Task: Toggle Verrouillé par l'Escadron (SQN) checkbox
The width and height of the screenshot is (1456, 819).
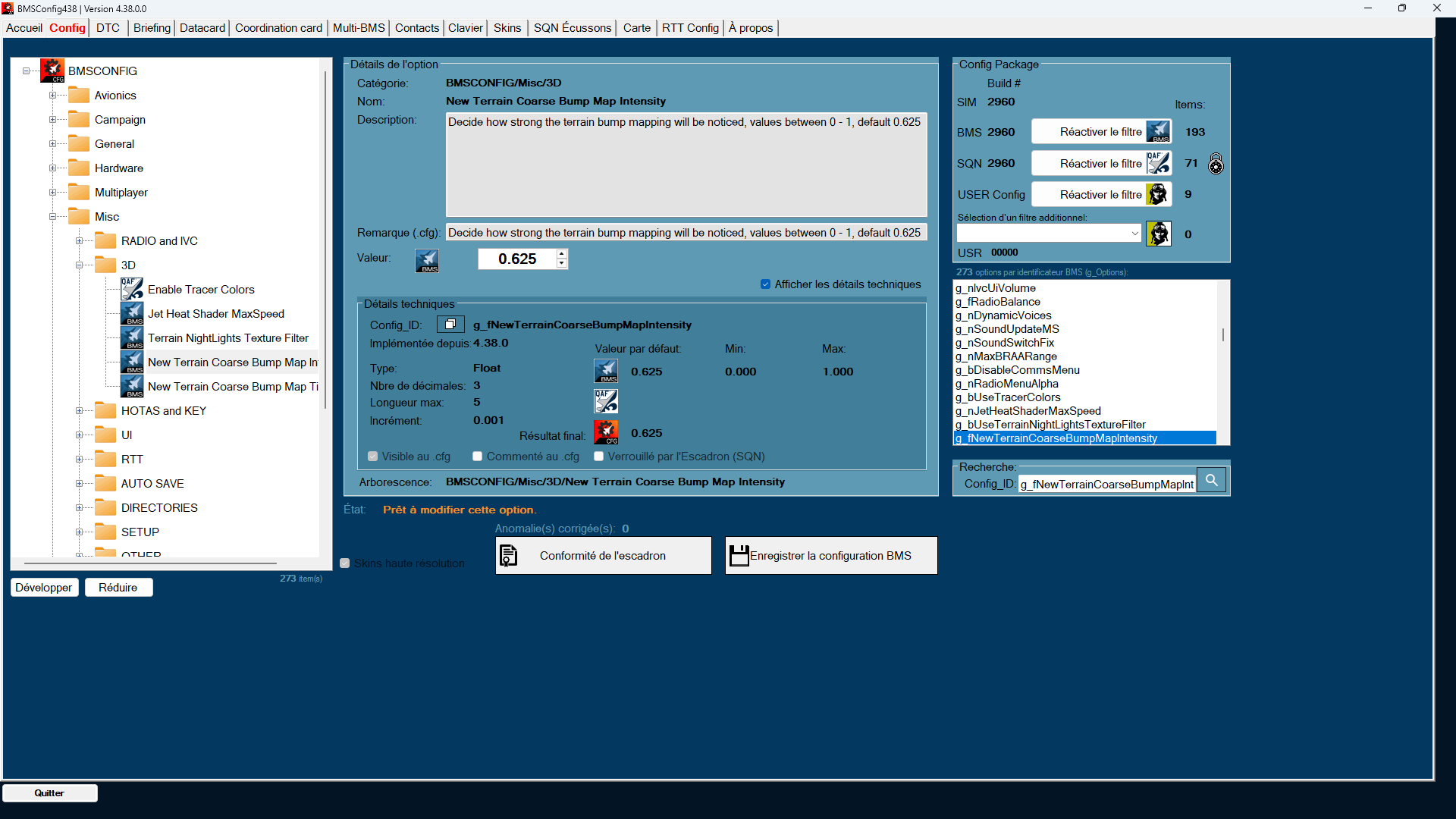Action: tap(598, 457)
